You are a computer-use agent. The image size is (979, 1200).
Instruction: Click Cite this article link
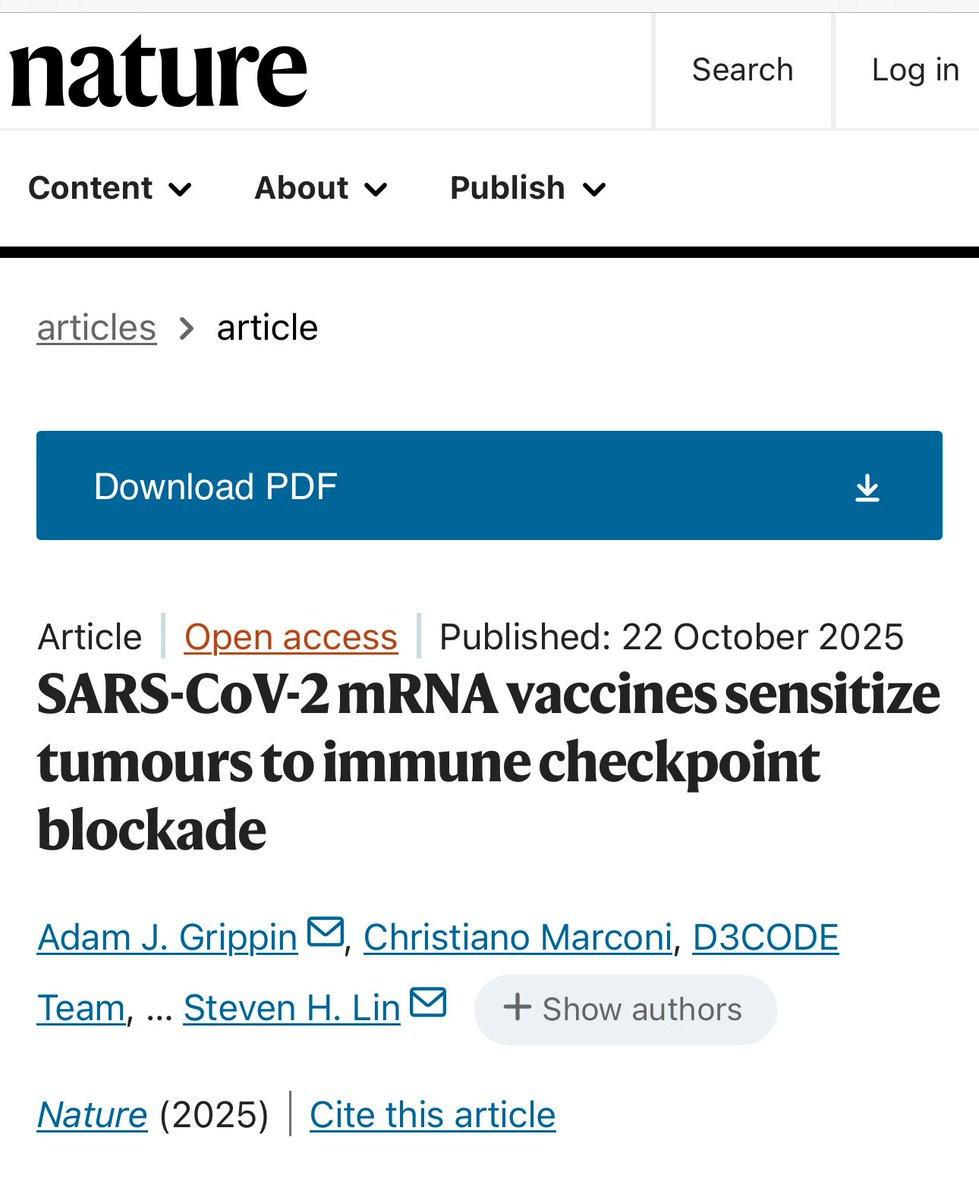pos(433,1114)
